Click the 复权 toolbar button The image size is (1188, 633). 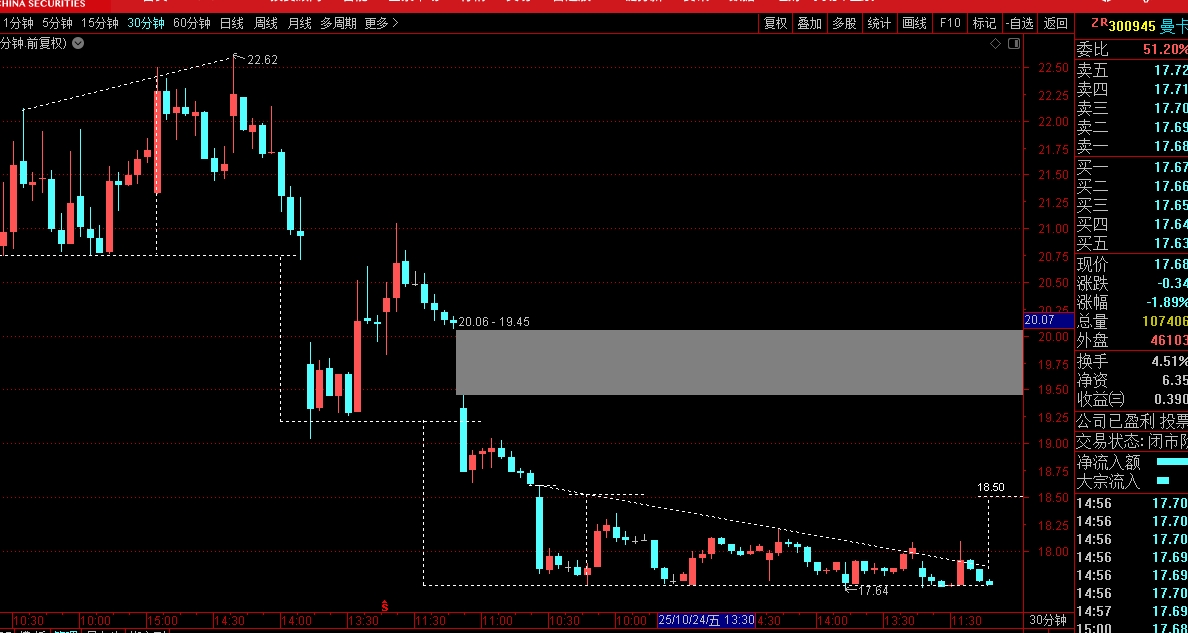tap(775, 24)
